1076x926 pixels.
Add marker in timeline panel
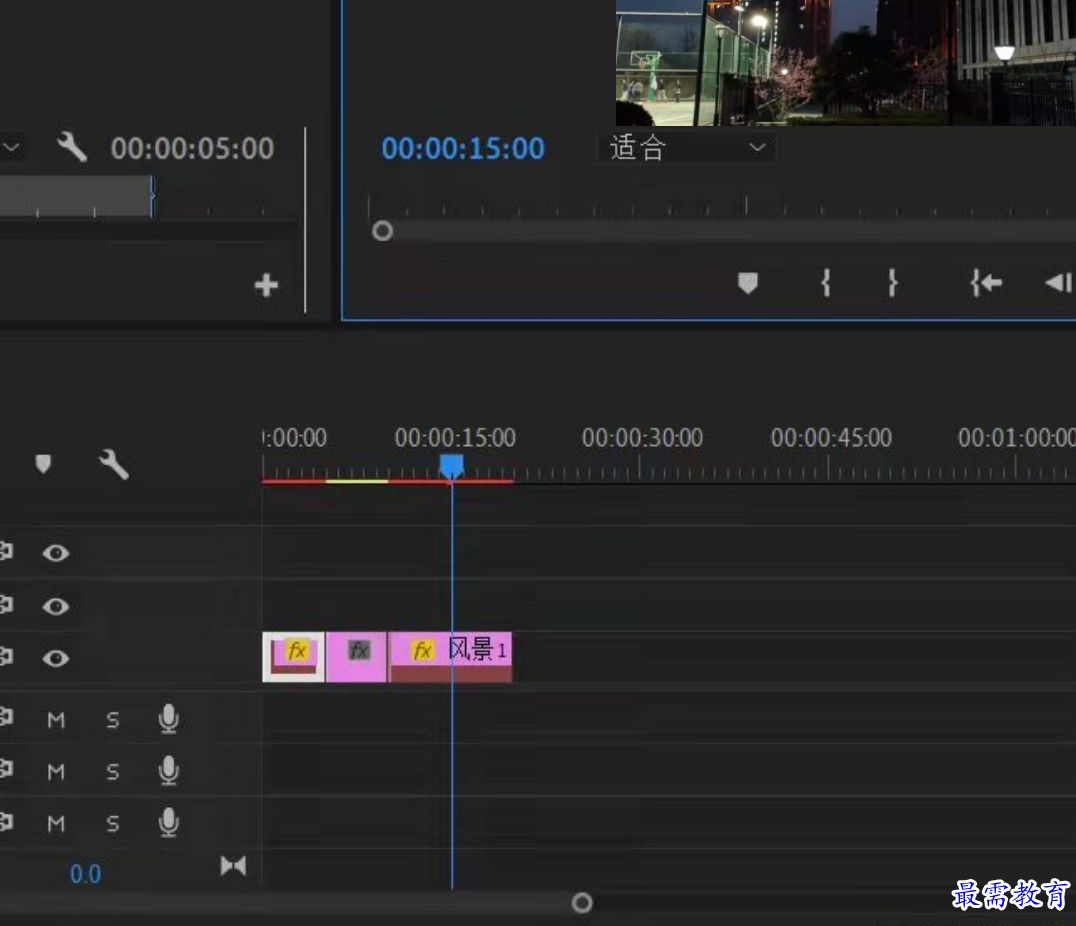[x=43, y=463]
